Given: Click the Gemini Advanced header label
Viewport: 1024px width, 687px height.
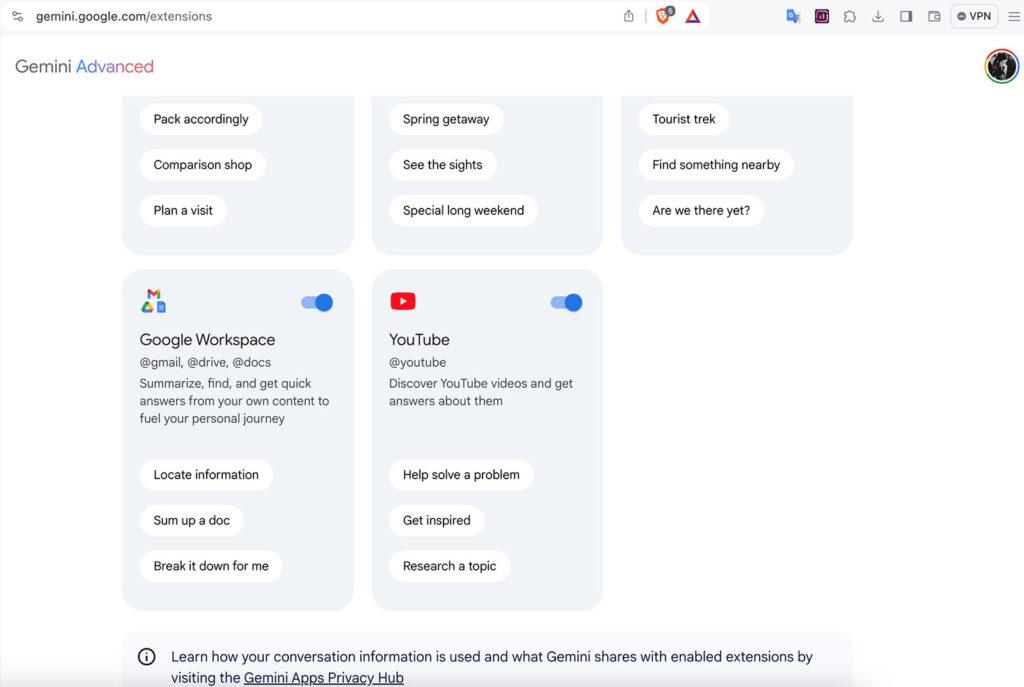Looking at the screenshot, I should (83, 66).
